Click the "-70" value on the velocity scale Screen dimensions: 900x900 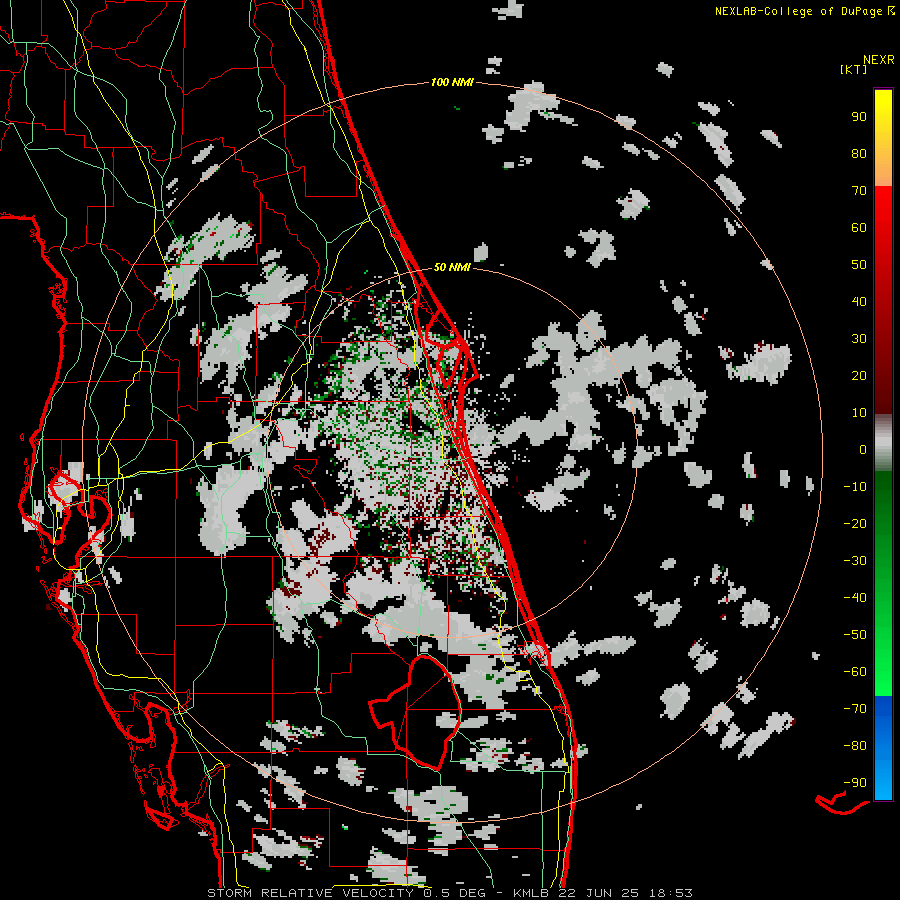(855, 709)
